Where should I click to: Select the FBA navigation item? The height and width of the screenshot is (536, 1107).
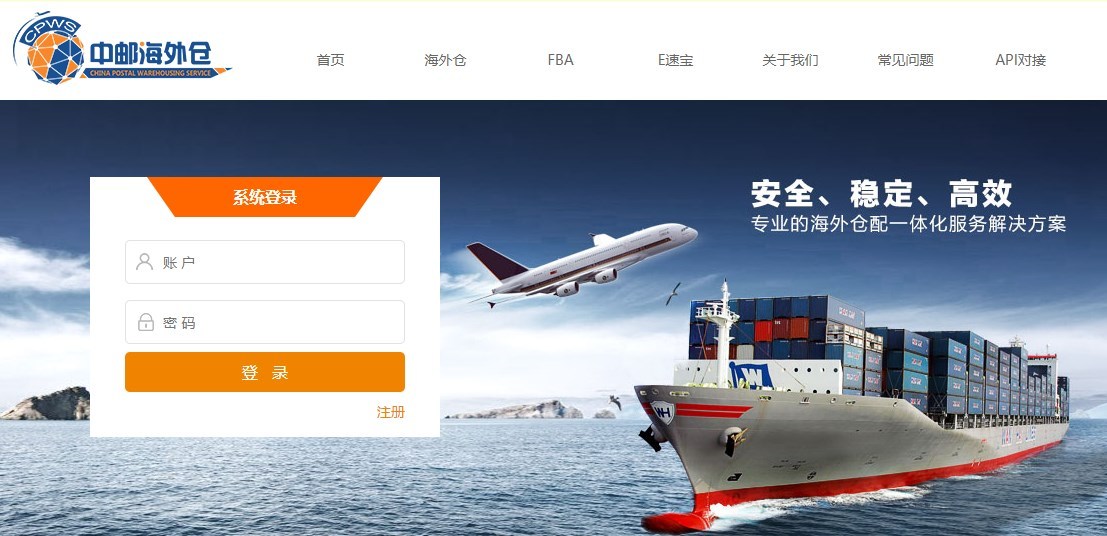point(561,60)
